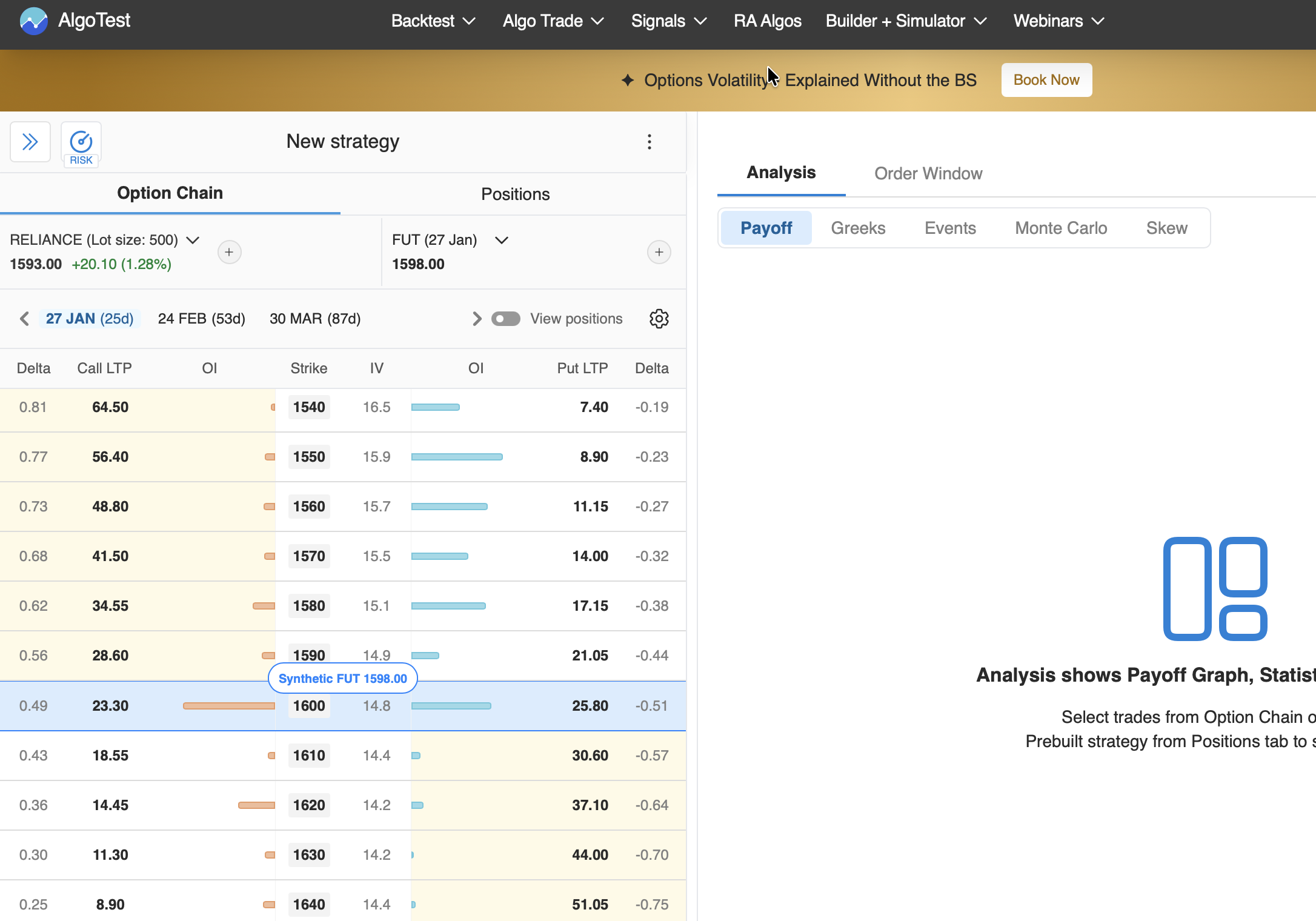This screenshot has height=921, width=1316.
Task: Open the three-dot strategy menu
Action: (649, 142)
